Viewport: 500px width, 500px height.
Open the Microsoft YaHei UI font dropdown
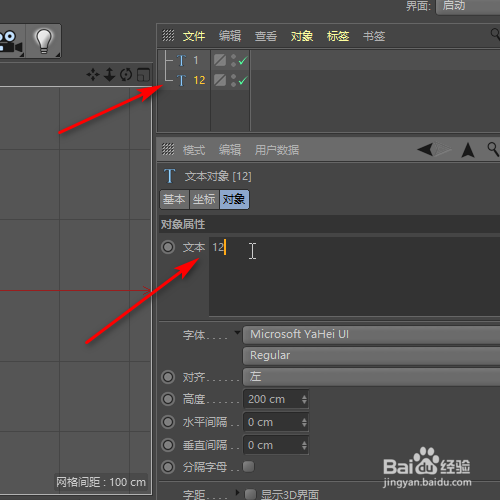click(371, 334)
